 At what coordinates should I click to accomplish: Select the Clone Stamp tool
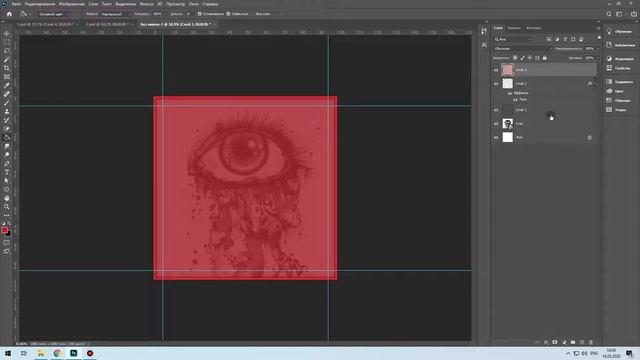tap(7, 111)
